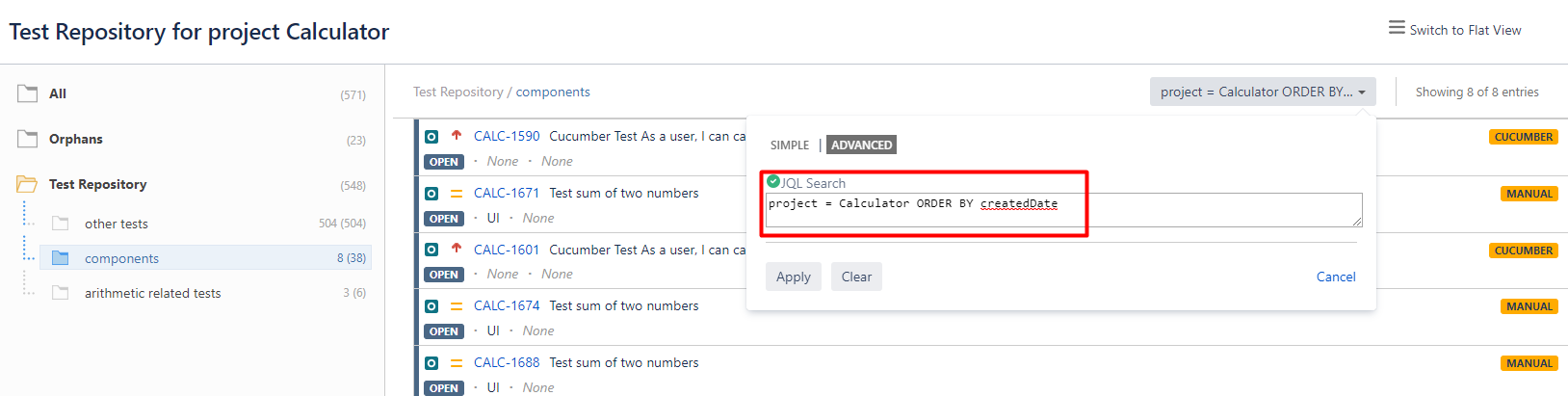
Task: Select the All folder icon
Action: pyautogui.click(x=27, y=93)
